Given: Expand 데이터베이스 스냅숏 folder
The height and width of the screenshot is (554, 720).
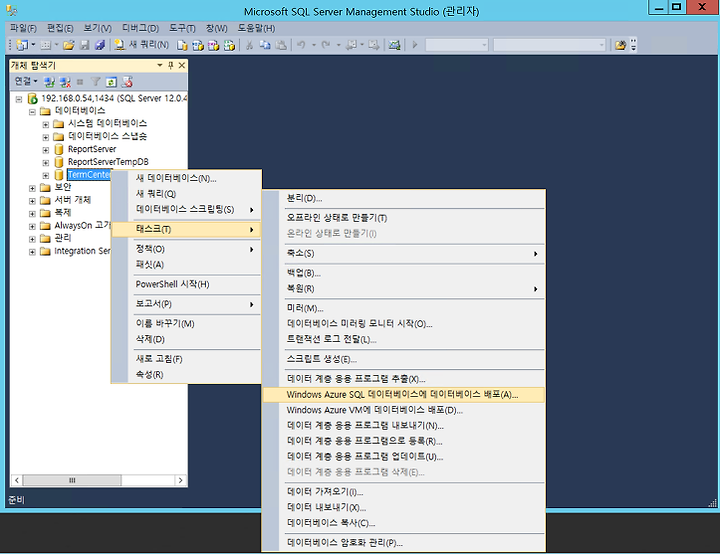Looking at the screenshot, I should (45, 137).
